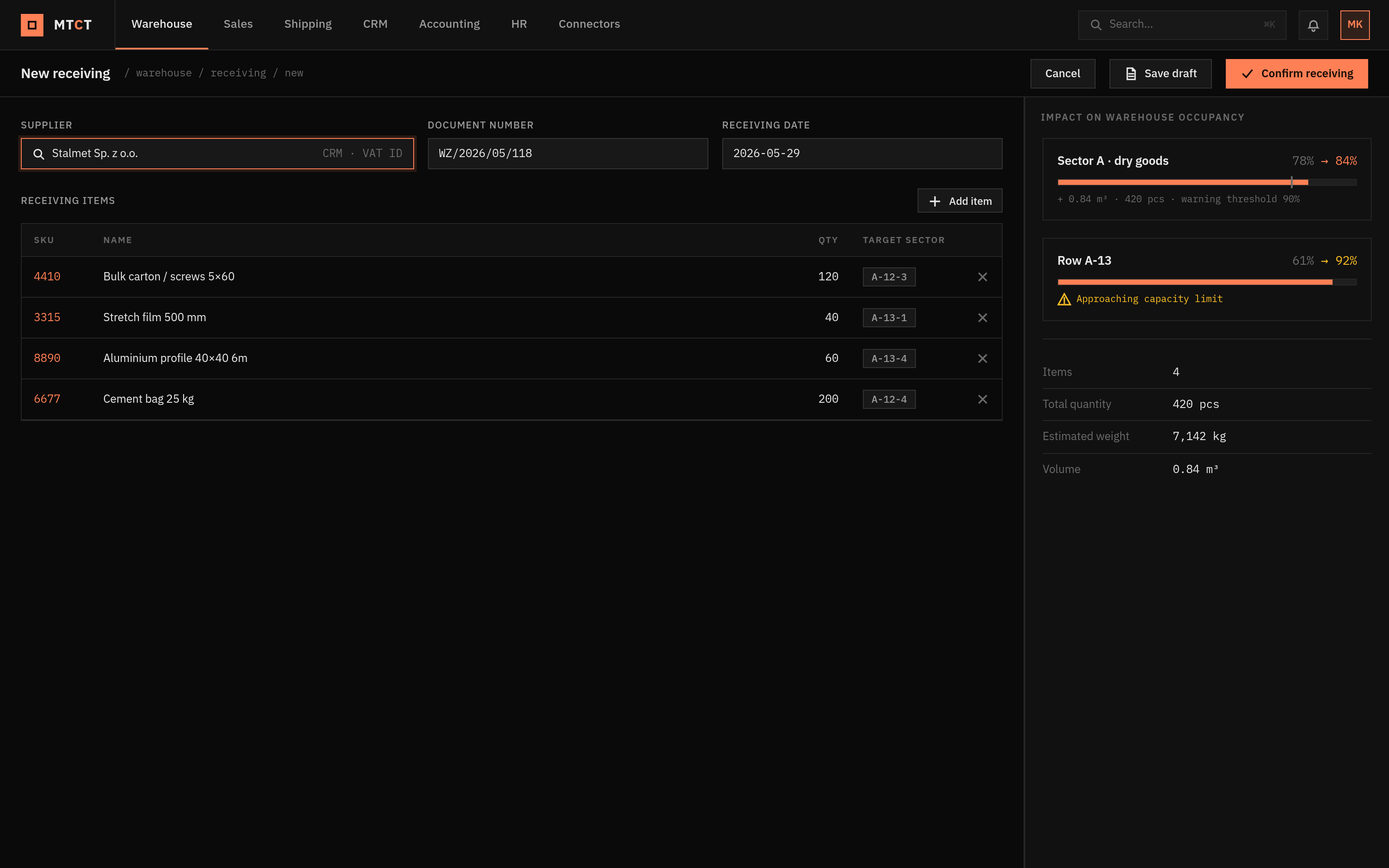Click the "CRM · VAT ID" supplier hint

click(362, 153)
